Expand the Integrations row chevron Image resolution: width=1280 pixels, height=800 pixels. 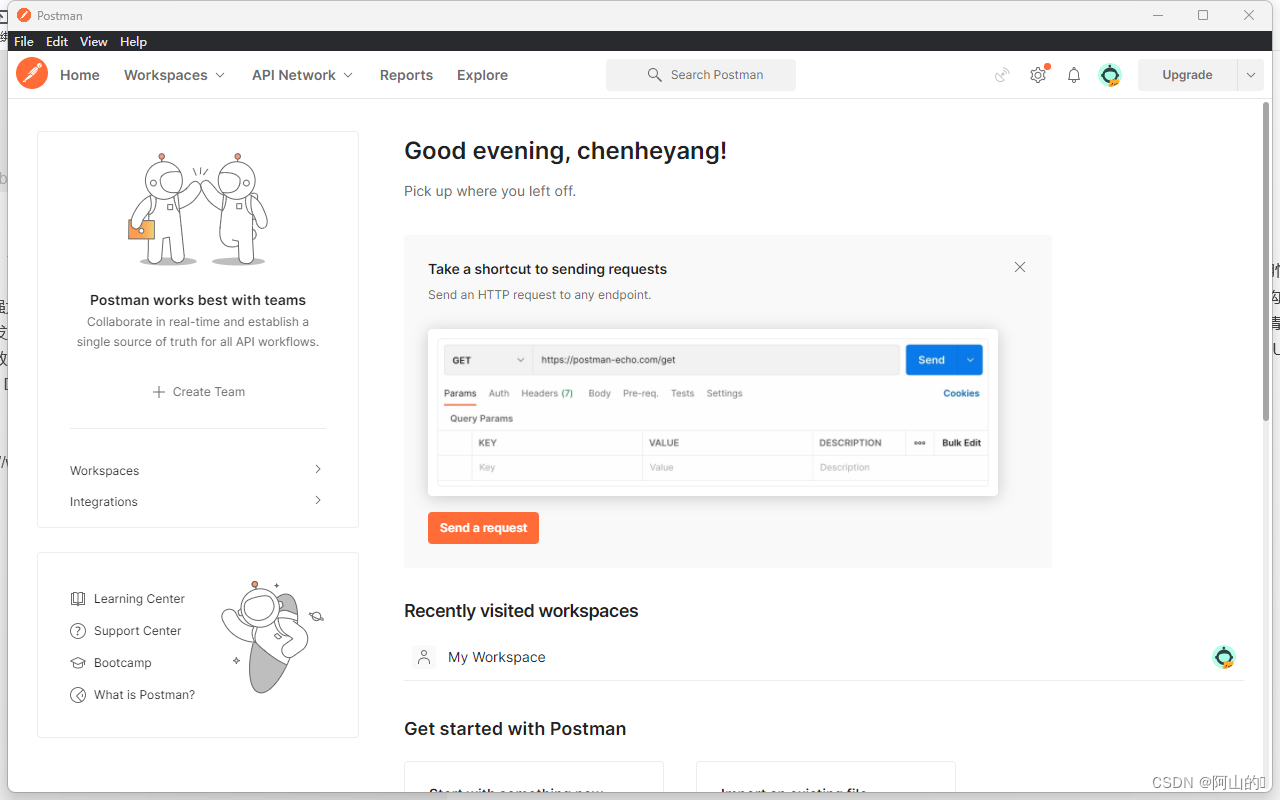(318, 500)
